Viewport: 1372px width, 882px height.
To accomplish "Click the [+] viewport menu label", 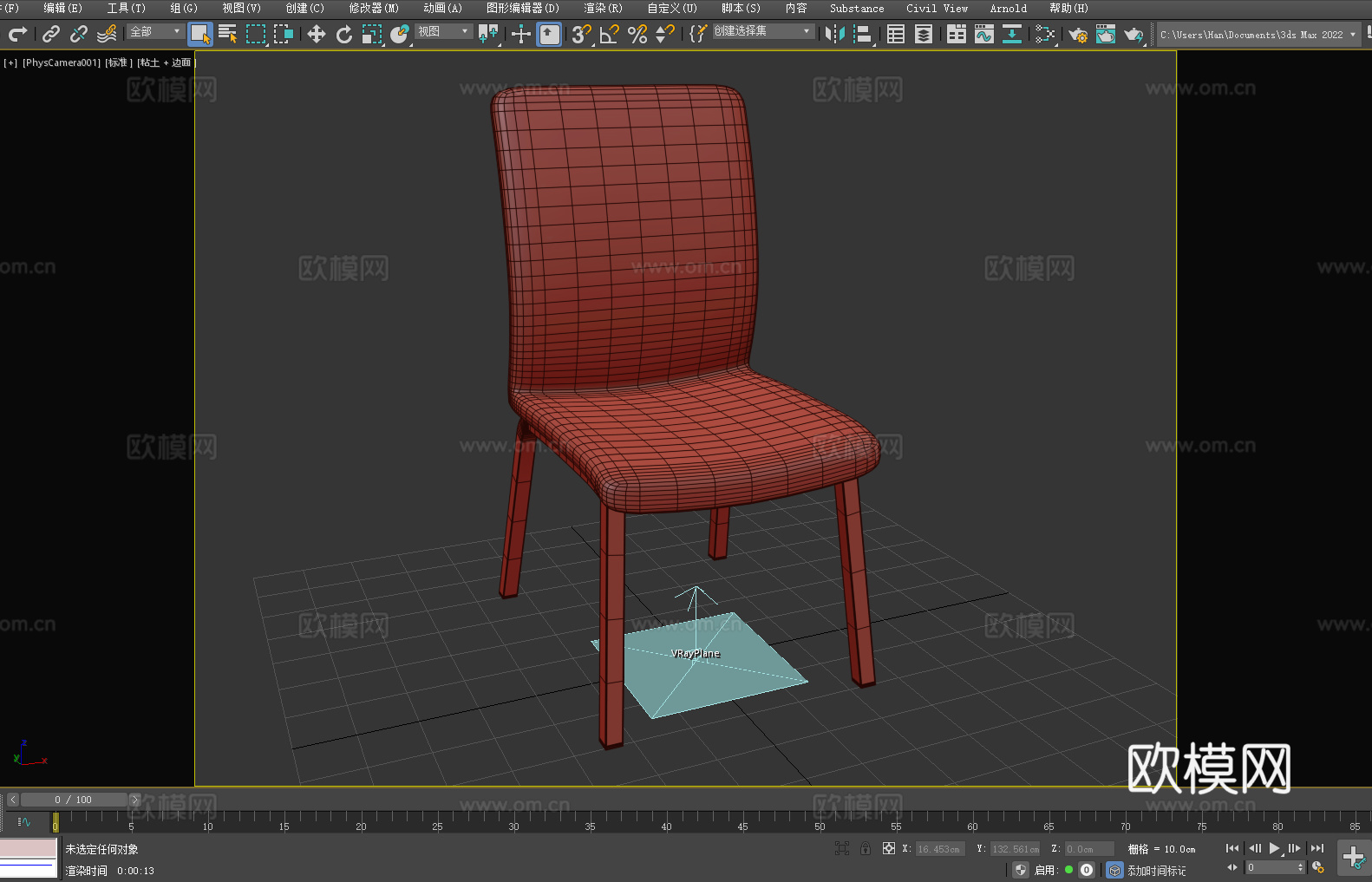I will click(x=10, y=62).
